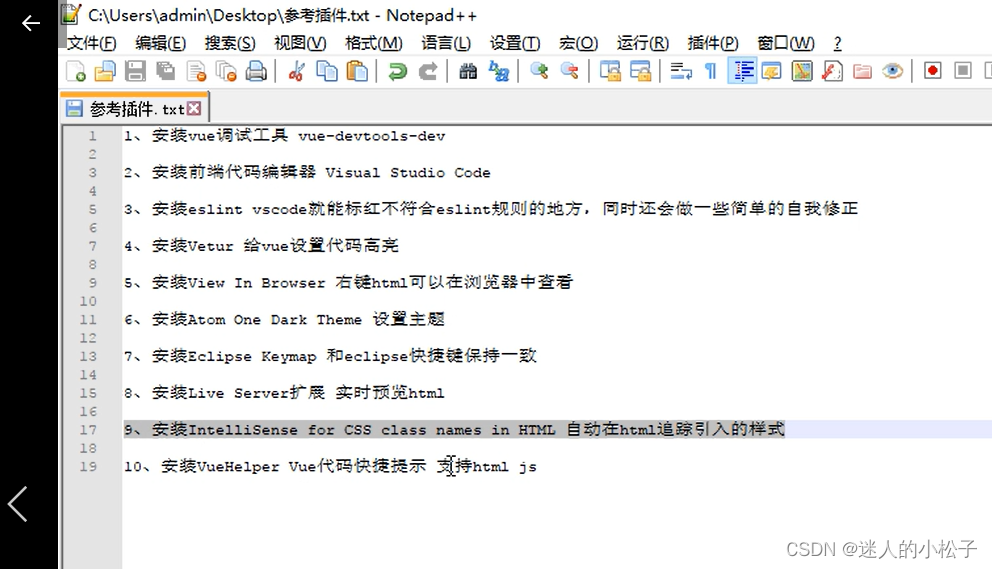The height and width of the screenshot is (569, 992).
Task: Open the Document Map panel icon
Action: (x=802, y=71)
